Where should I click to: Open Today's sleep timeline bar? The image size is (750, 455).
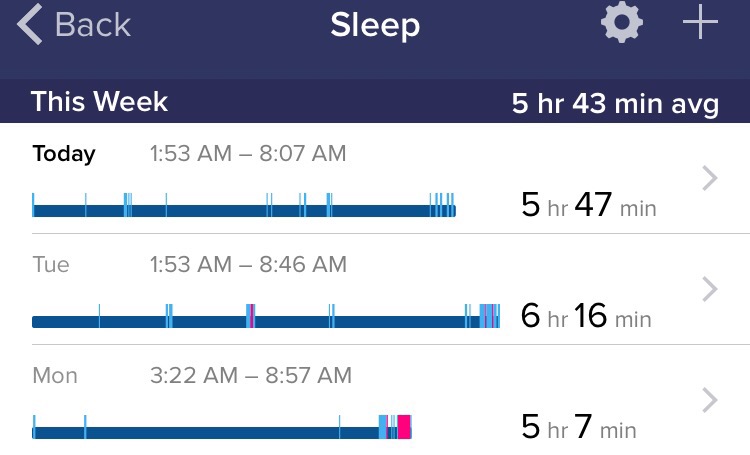tap(243, 210)
